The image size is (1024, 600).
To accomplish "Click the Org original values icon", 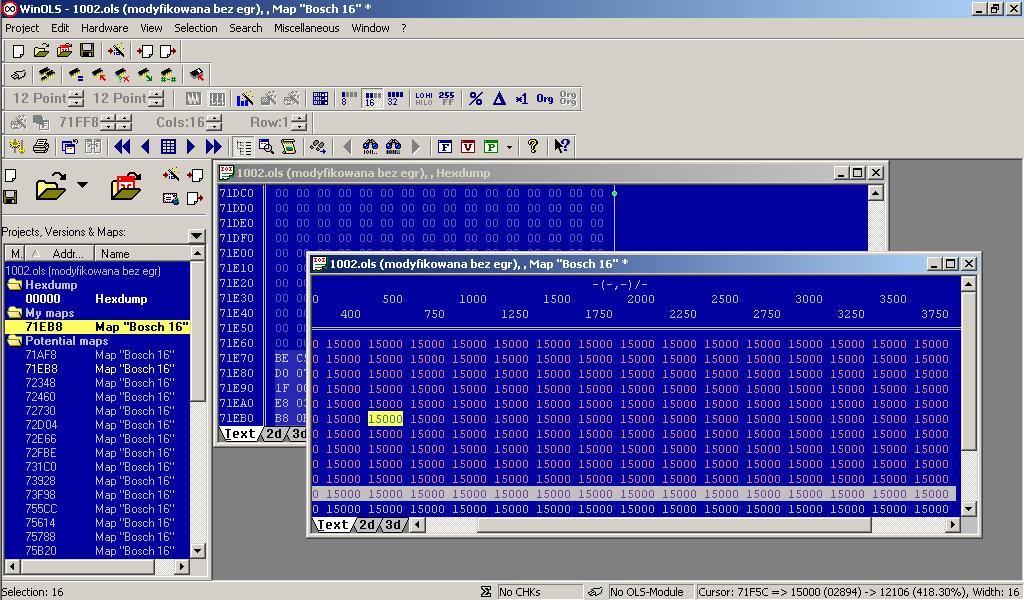I will click(x=545, y=99).
